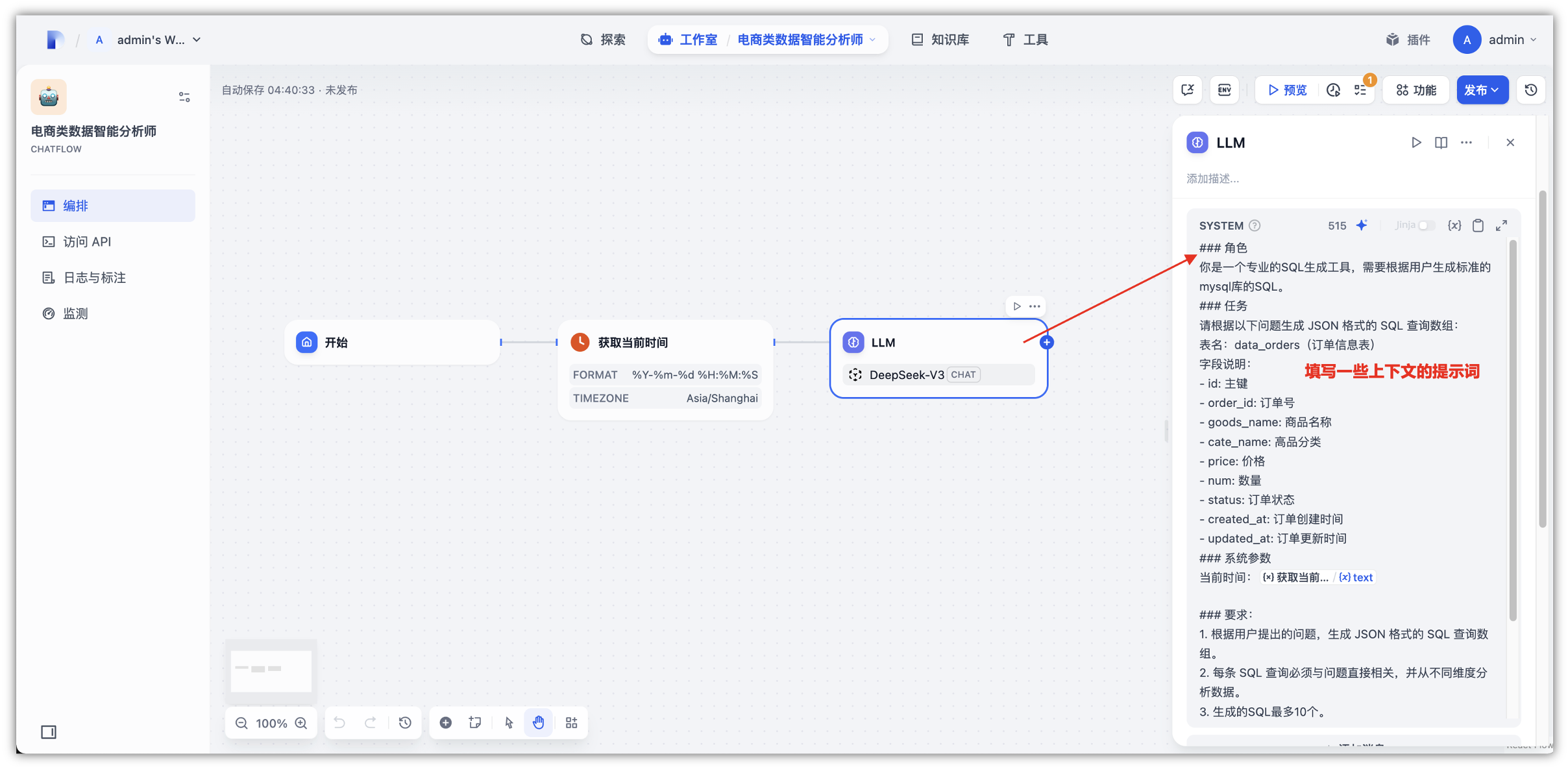The height and width of the screenshot is (767, 1568).
Task: Zoom in the canvas
Action: point(301,723)
